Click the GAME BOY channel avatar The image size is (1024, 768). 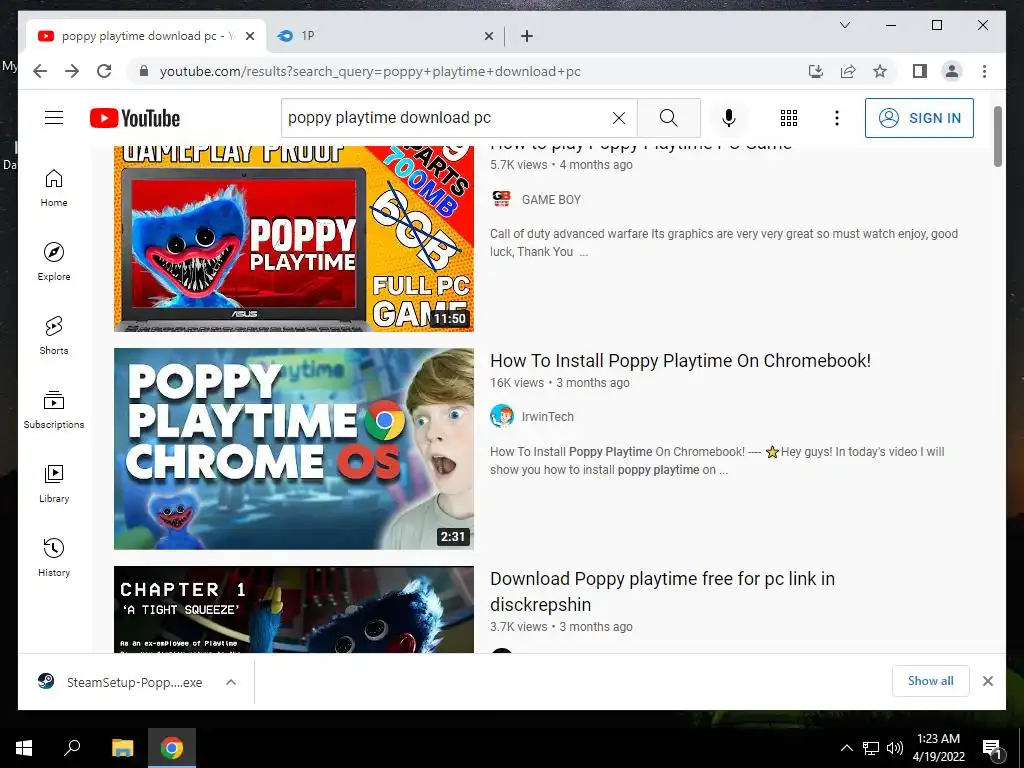[502, 199]
